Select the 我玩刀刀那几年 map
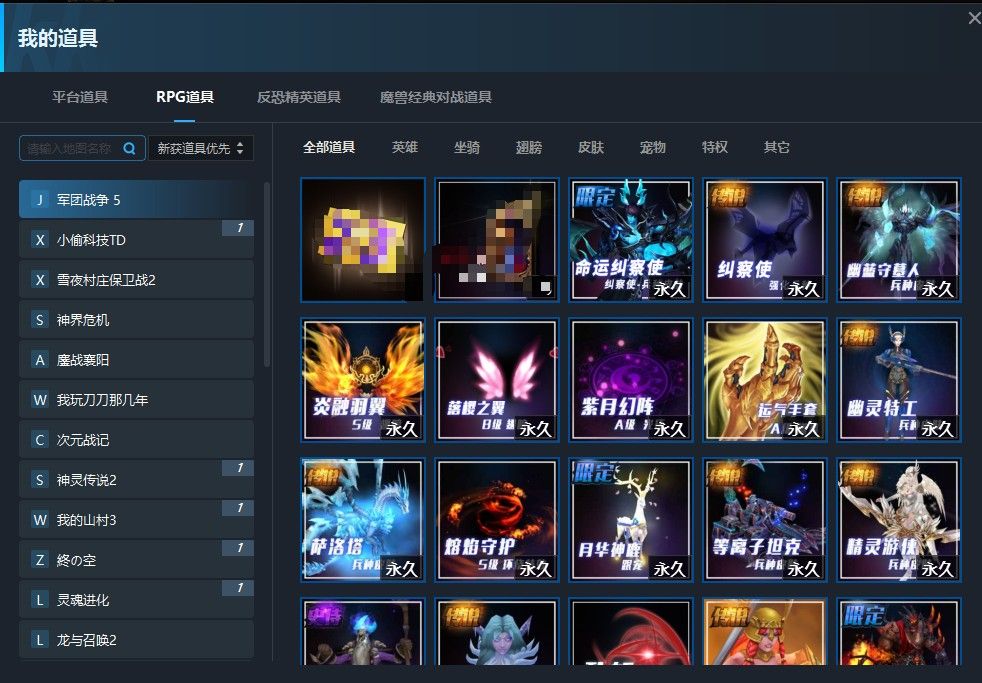This screenshot has height=683, width=982. (x=137, y=400)
